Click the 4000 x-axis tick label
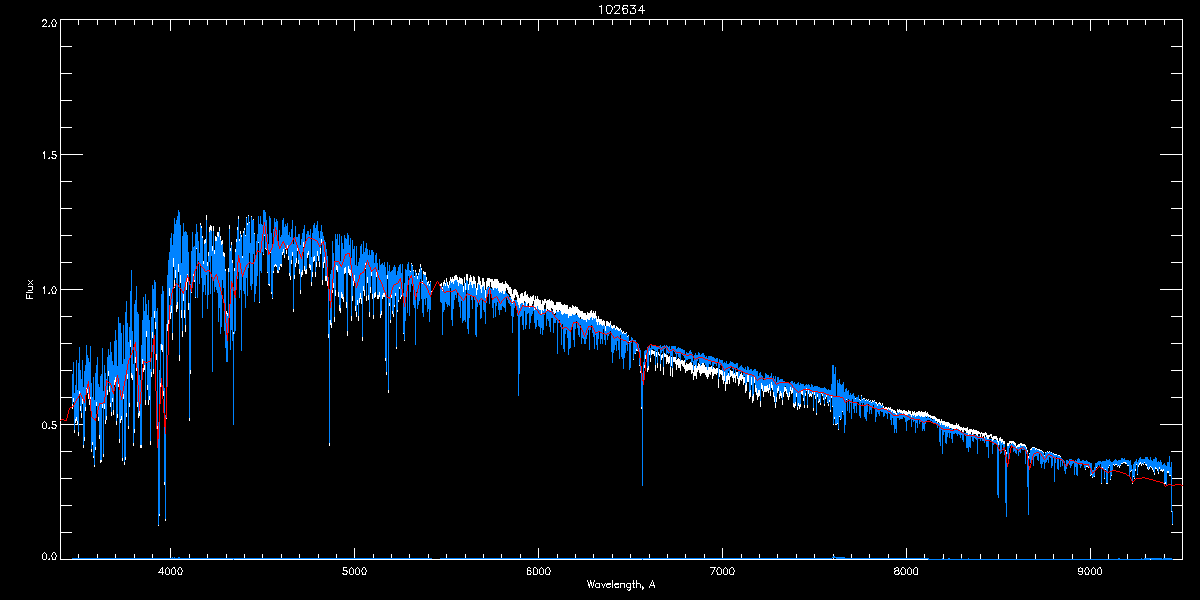This screenshot has height=600, width=1200. pyautogui.click(x=170, y=573)
